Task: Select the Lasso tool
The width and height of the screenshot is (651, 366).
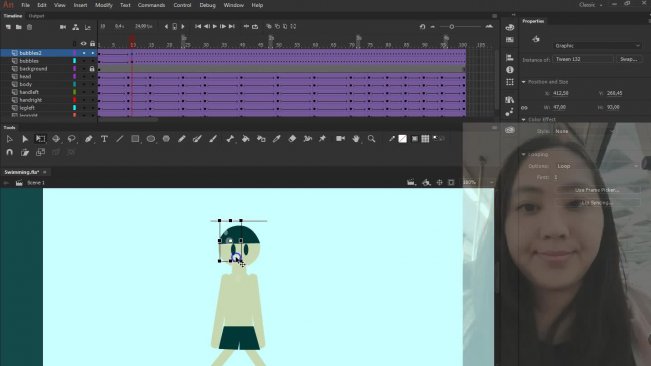Action: 71,139
